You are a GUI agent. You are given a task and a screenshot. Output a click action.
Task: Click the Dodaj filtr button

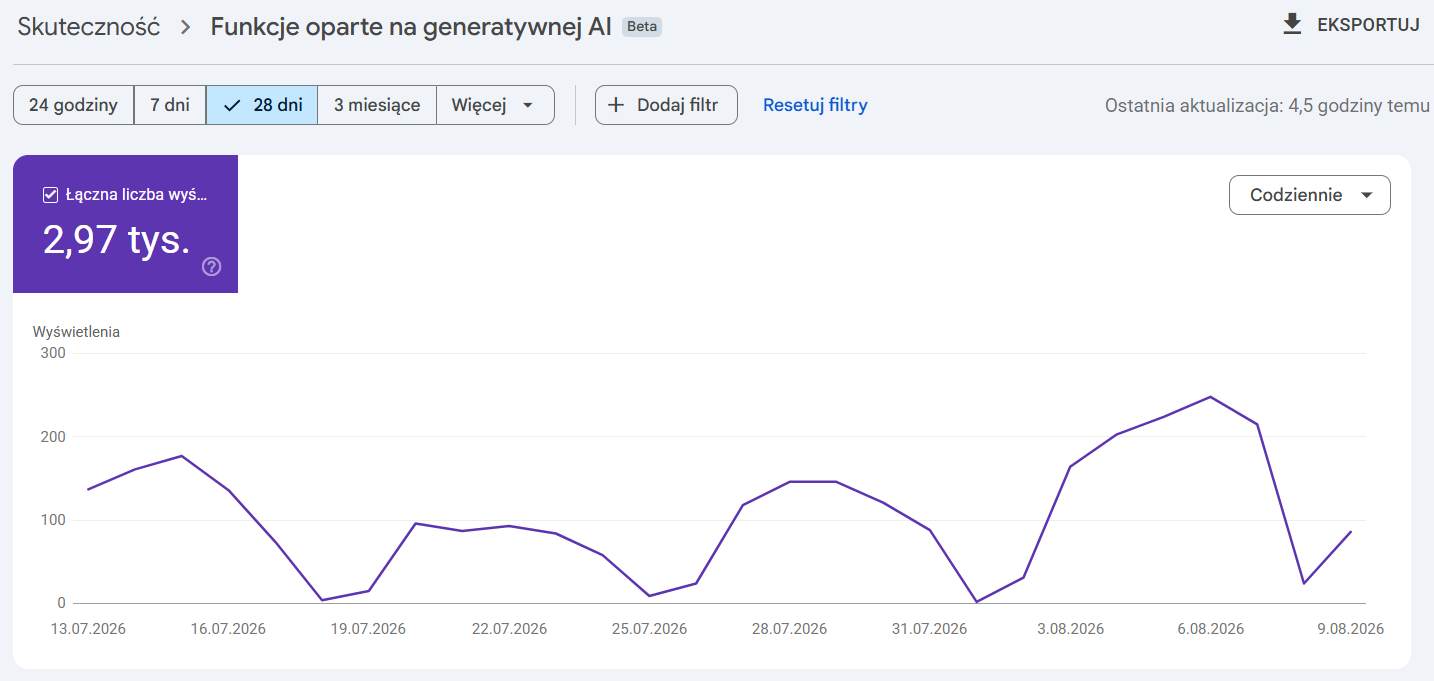pos(666,105)
